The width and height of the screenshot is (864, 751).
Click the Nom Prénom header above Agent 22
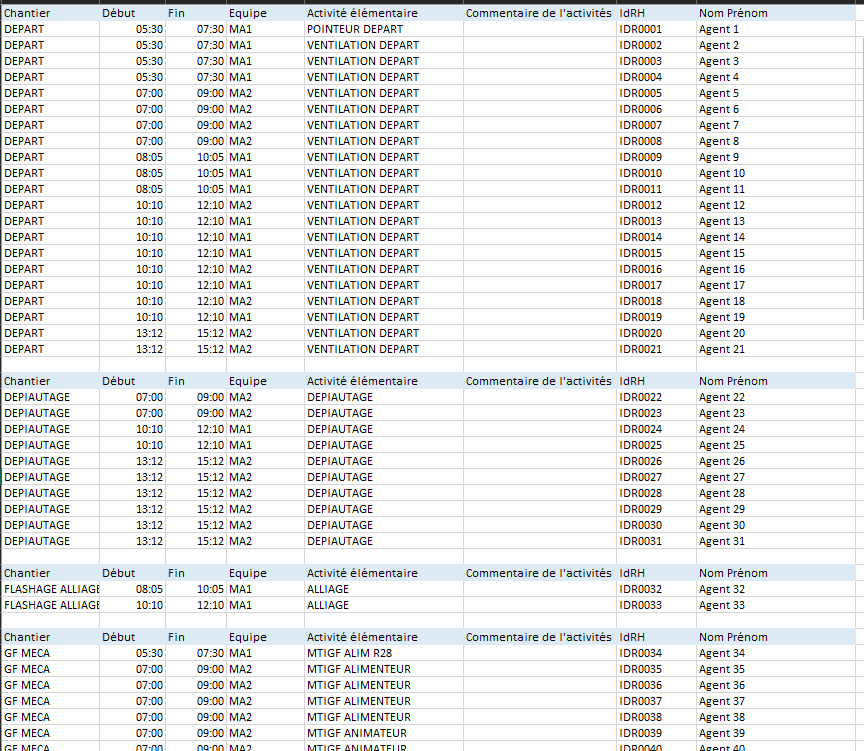(x=733, y=381)
